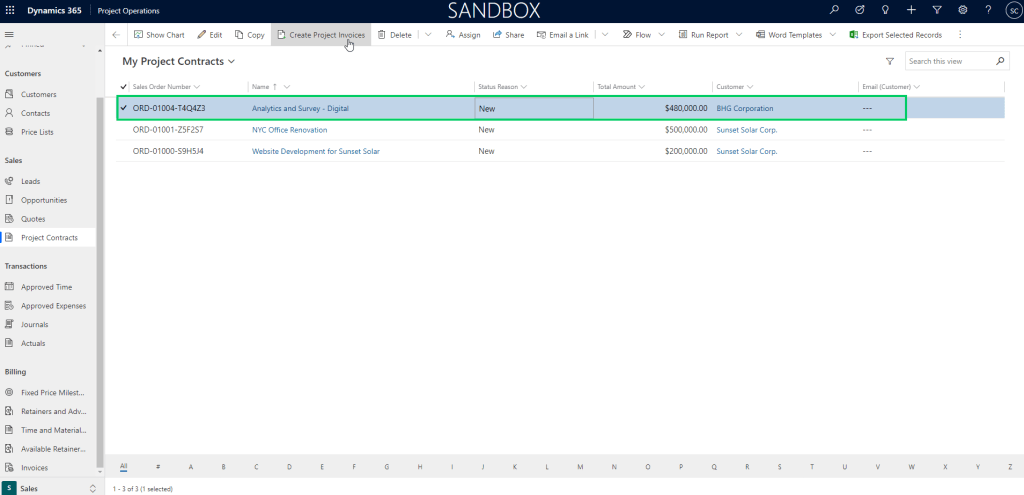Click the search magnifier in top bar
This screenshot has height=495, width=1024.
(x=835, y=10)
